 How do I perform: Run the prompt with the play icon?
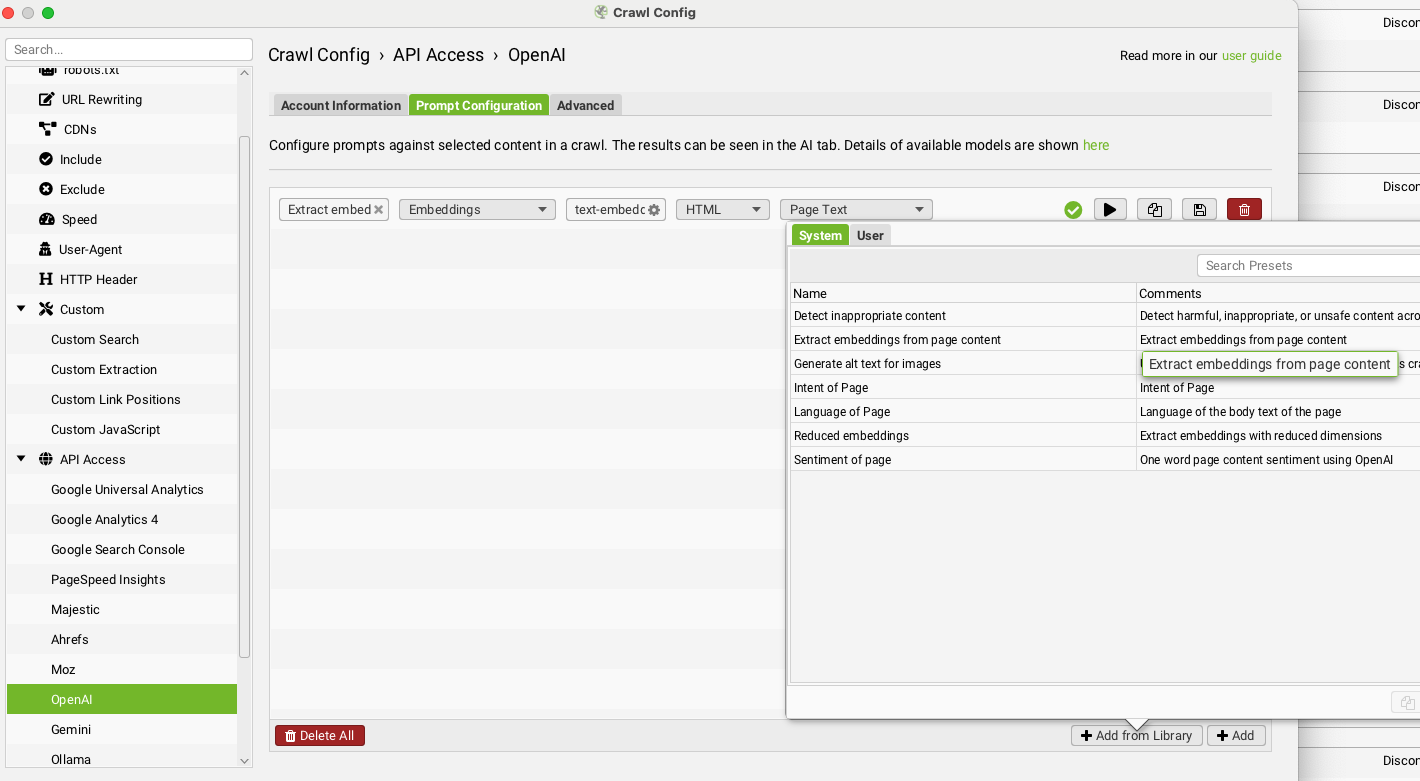pyautogui.click(x=1110, y=209)
